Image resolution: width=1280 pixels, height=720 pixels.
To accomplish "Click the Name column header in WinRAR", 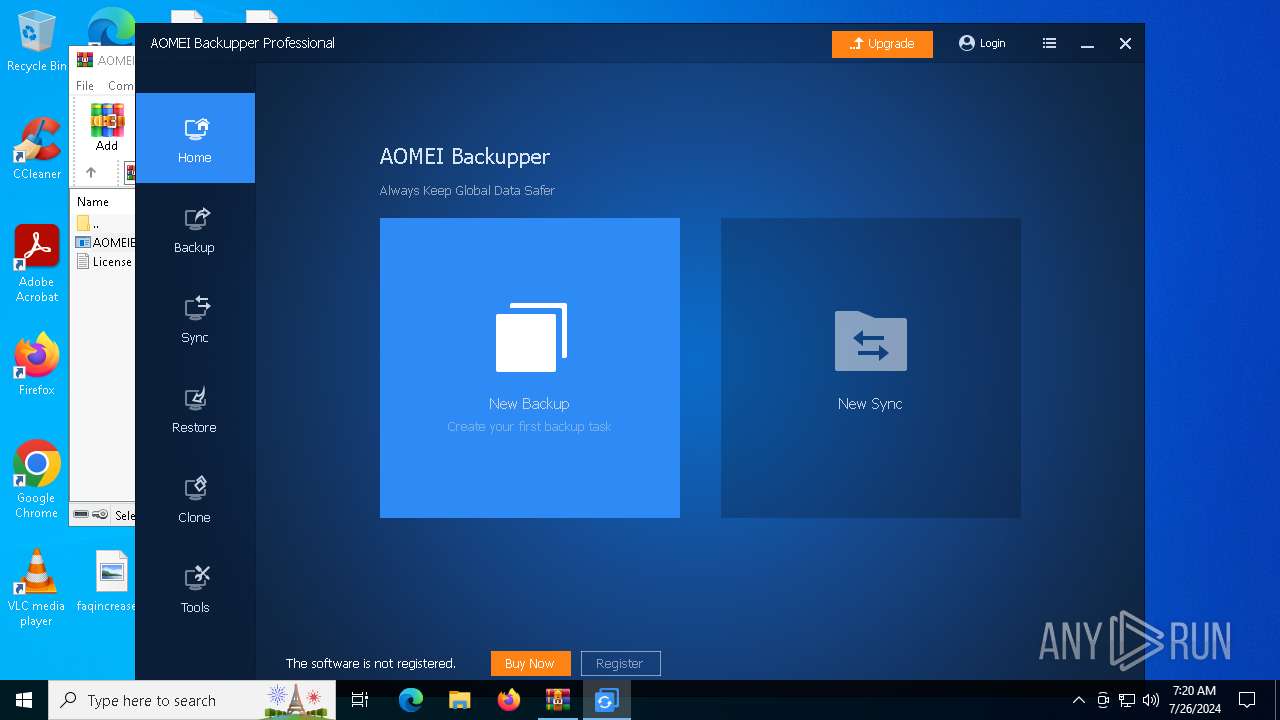I will click(93, 202).
